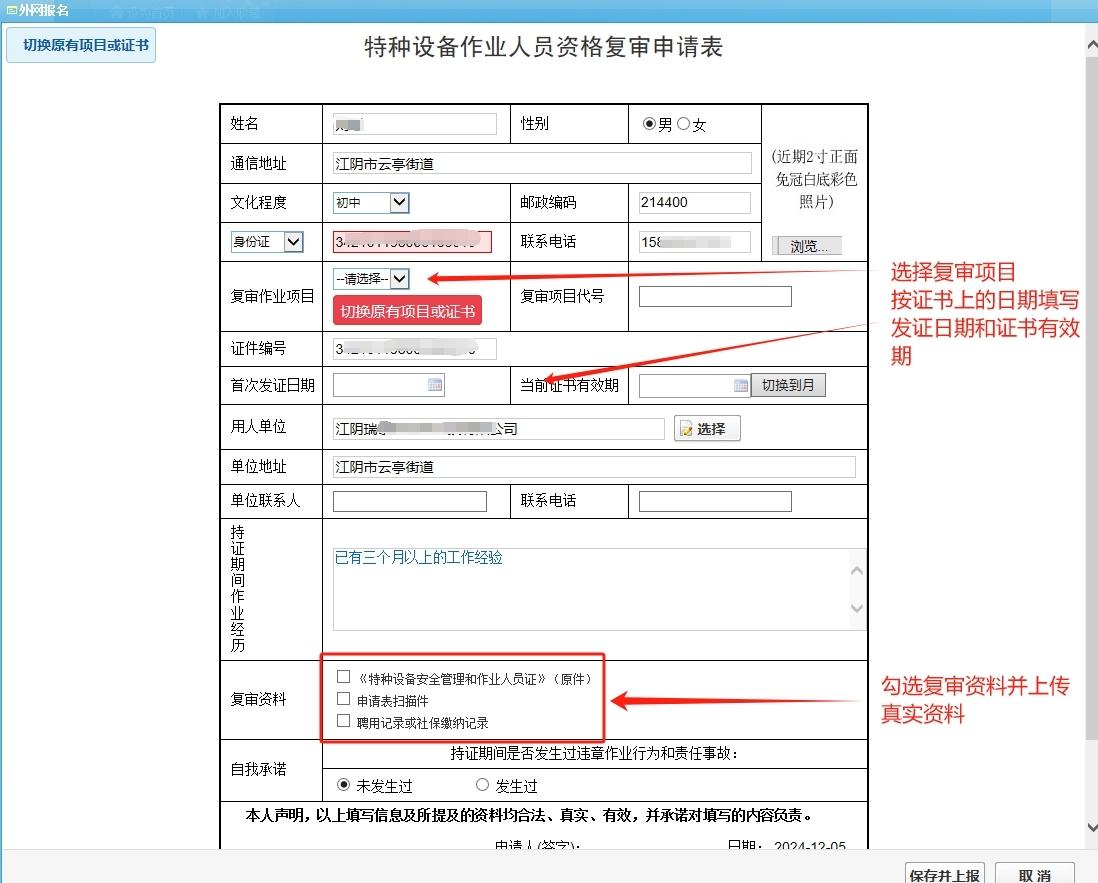This screenshot has height=883, width=1098.
Task: Click the 证件编号 input field
Action: click(x=415, y=349)
